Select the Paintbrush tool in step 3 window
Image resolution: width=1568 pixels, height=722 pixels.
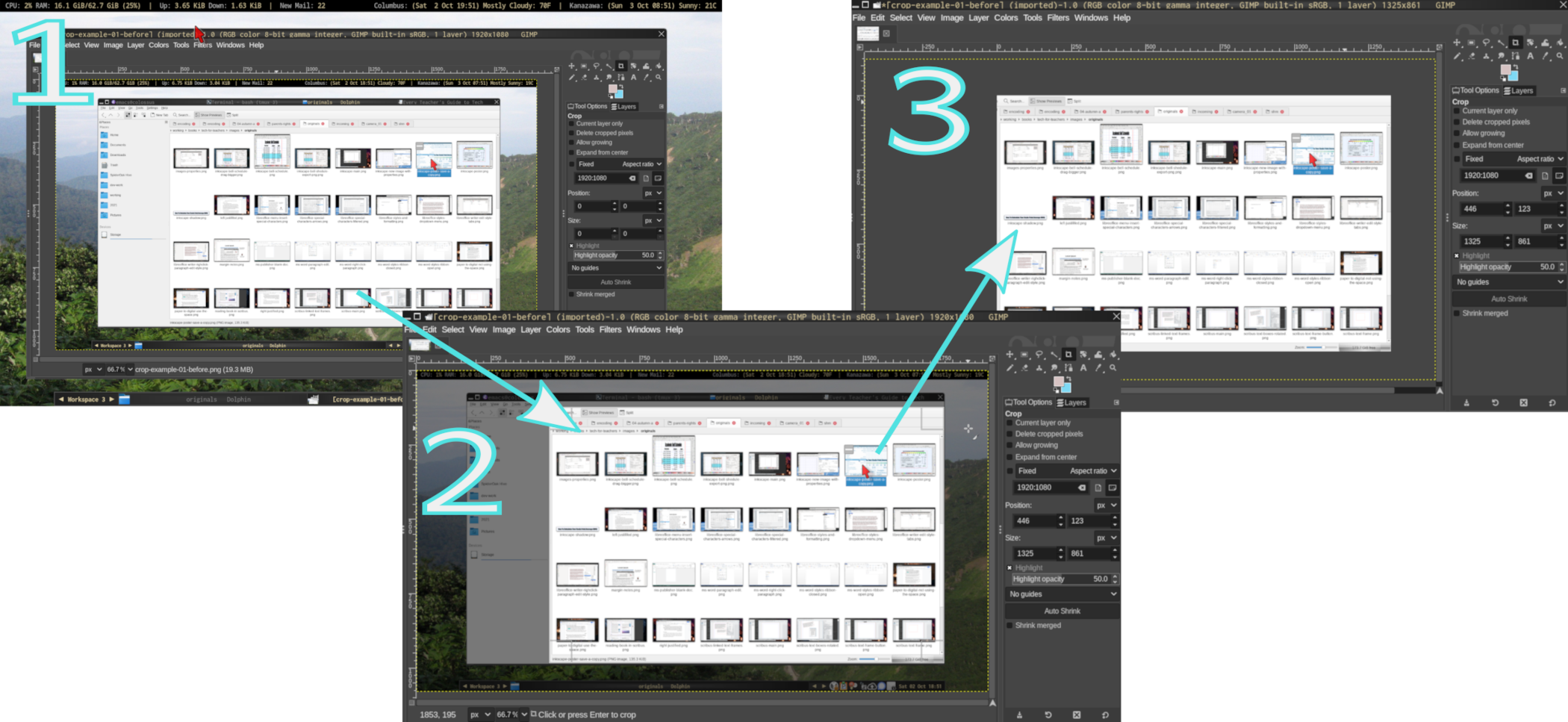[x=1457, y=56]
